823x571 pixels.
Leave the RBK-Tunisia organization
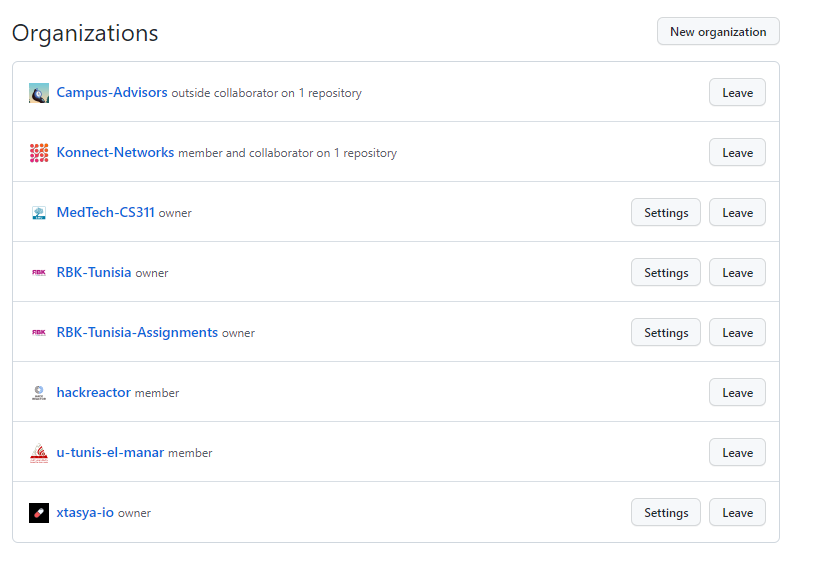coord(737,272)
